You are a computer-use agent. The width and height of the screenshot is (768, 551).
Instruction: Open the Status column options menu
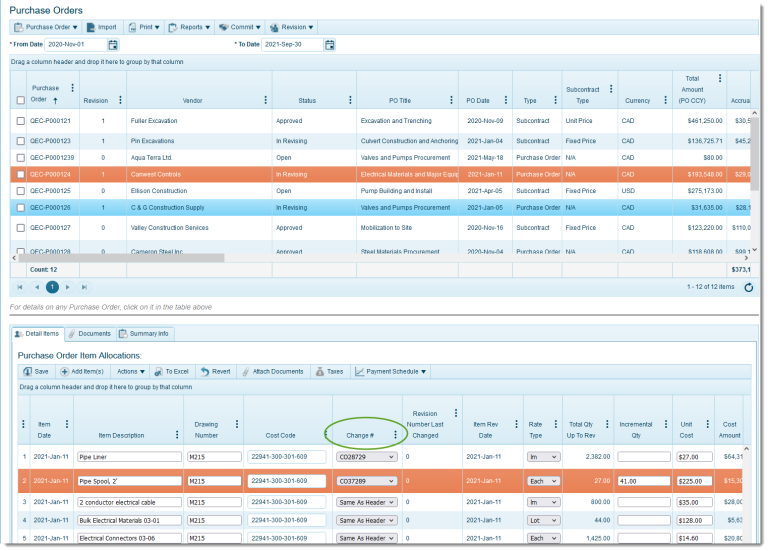point(345,100)
